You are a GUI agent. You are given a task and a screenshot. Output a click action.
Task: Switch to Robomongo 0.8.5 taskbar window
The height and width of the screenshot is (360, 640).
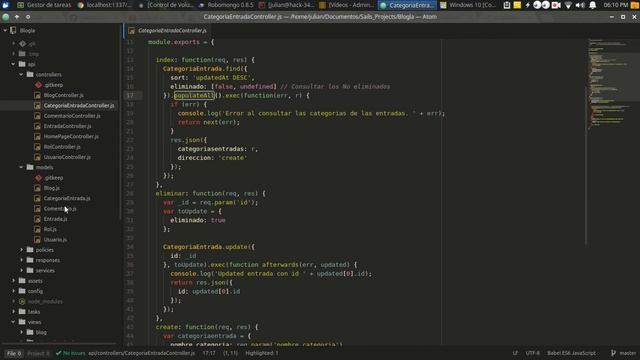coord(226,5)
